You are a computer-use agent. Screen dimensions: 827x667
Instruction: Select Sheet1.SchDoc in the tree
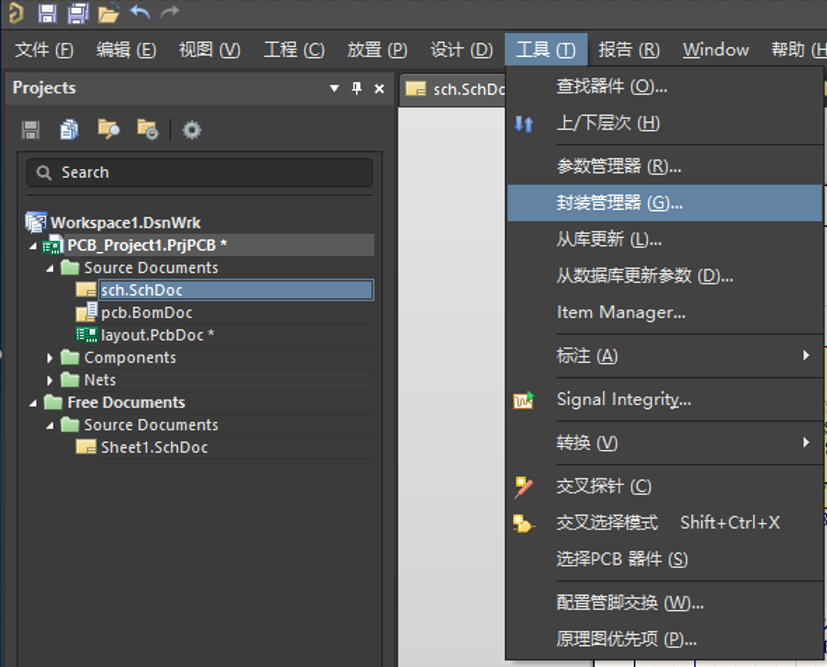(154, 447)
